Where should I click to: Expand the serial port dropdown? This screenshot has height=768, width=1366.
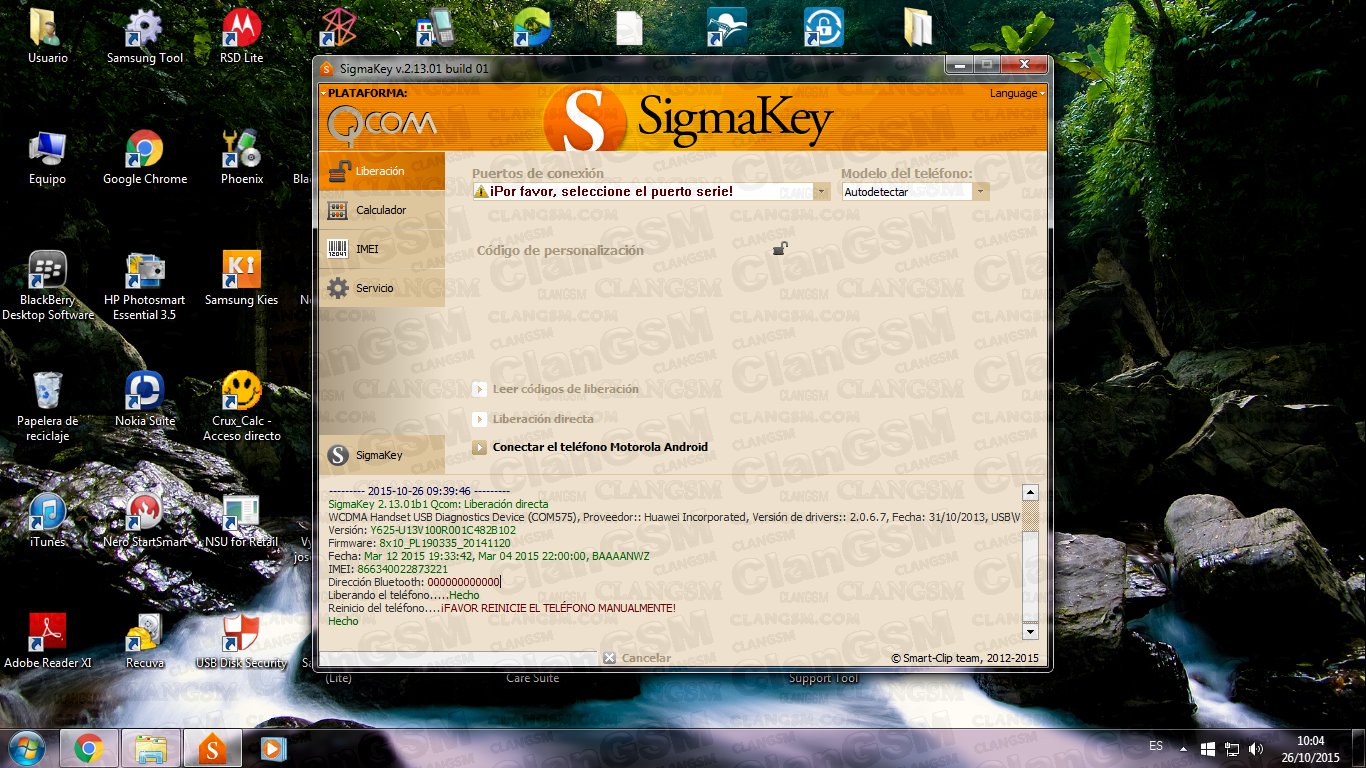coord(822,191)
